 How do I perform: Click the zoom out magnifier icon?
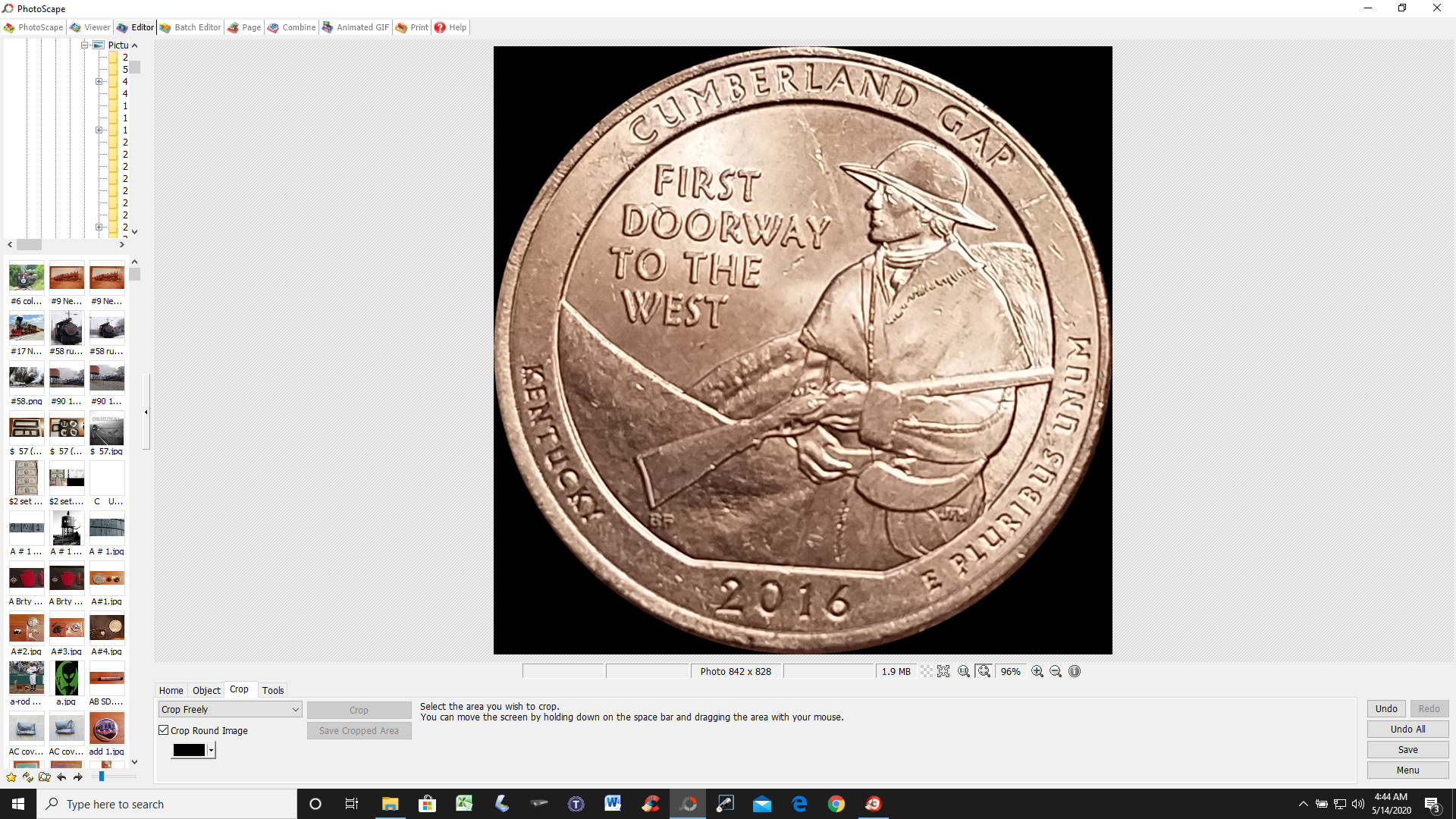[x=1056, y=671]
